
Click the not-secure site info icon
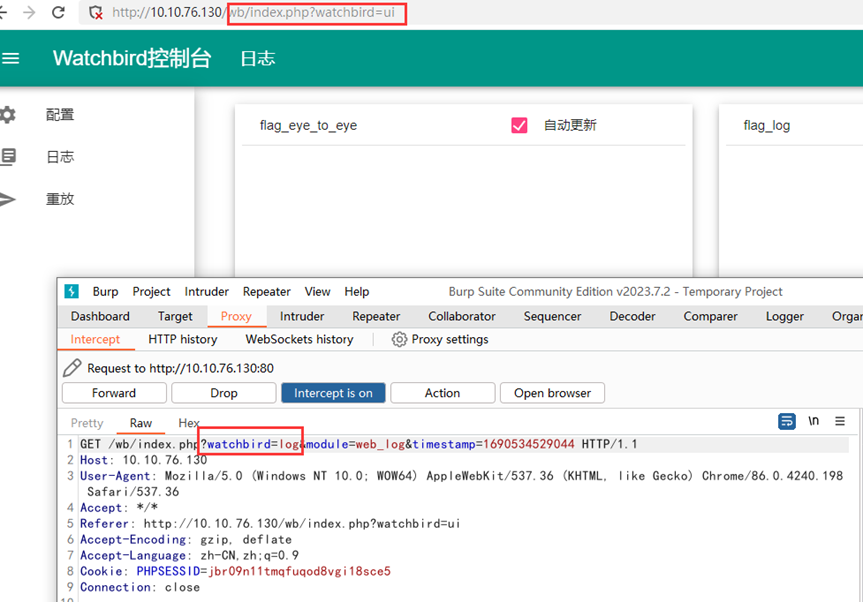point(96,13)
